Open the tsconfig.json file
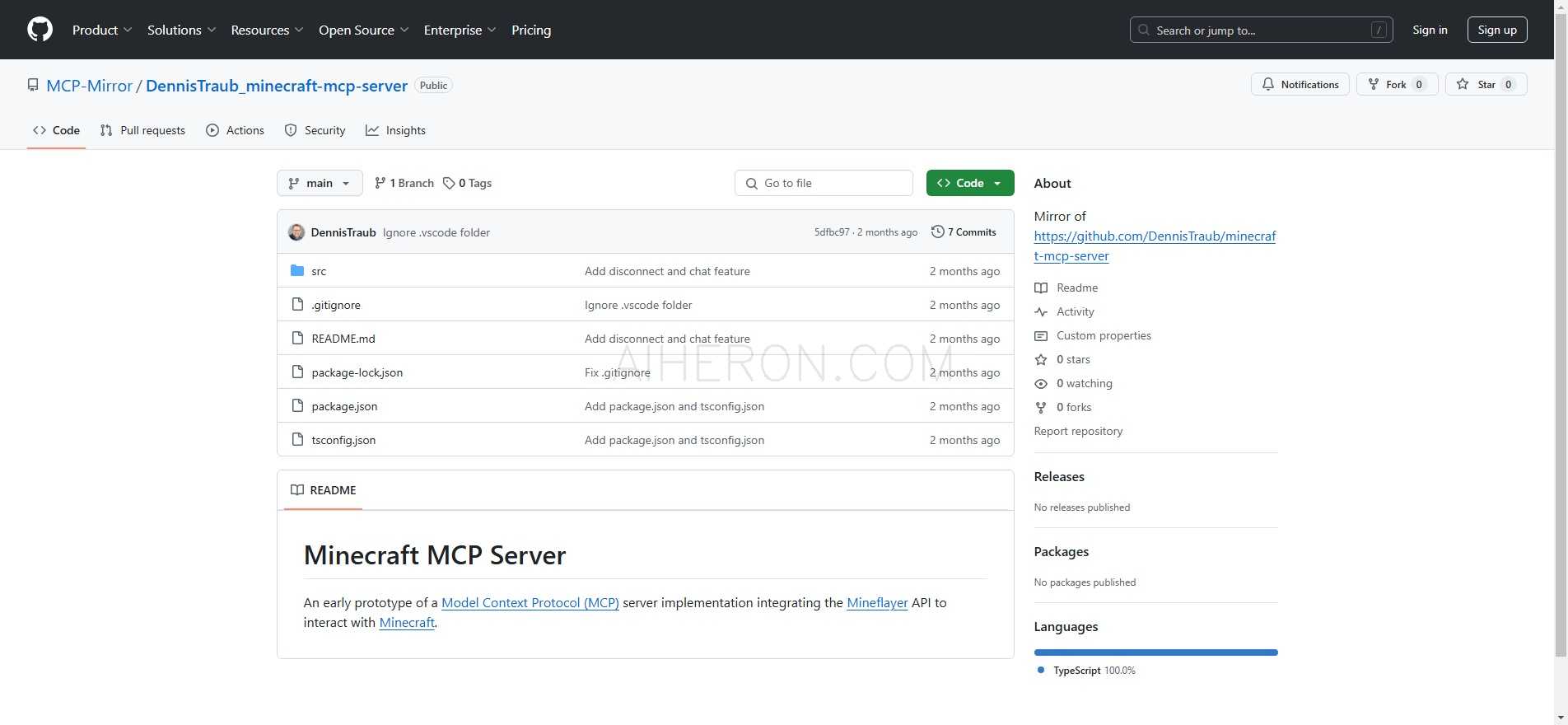Viewport: 1568px width, 725px height. point(343,440)
